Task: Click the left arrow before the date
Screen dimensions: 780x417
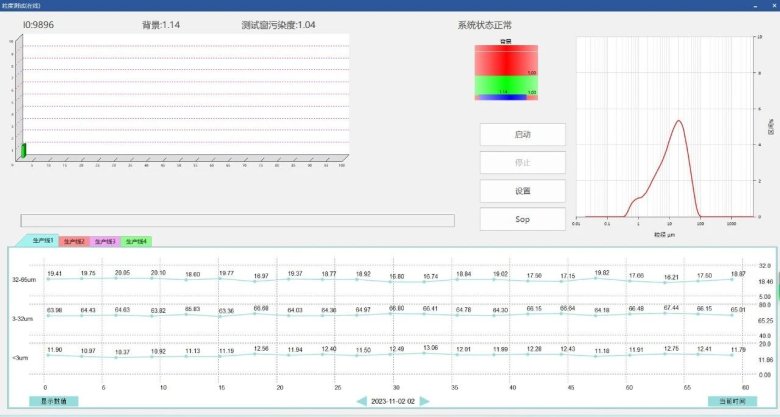Action: [x=362, y=401]
